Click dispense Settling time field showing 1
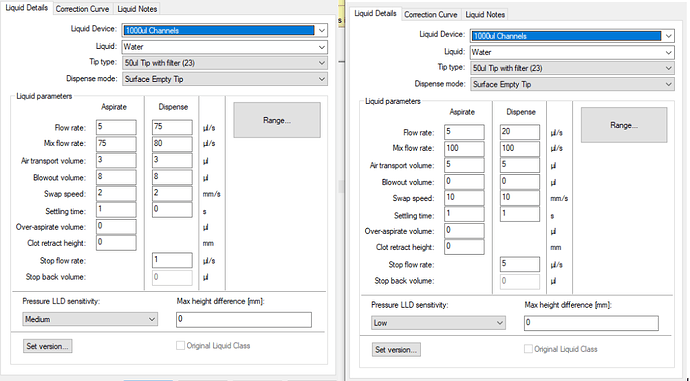The width and height of the screenshot is (690, 381). point(520,214)
